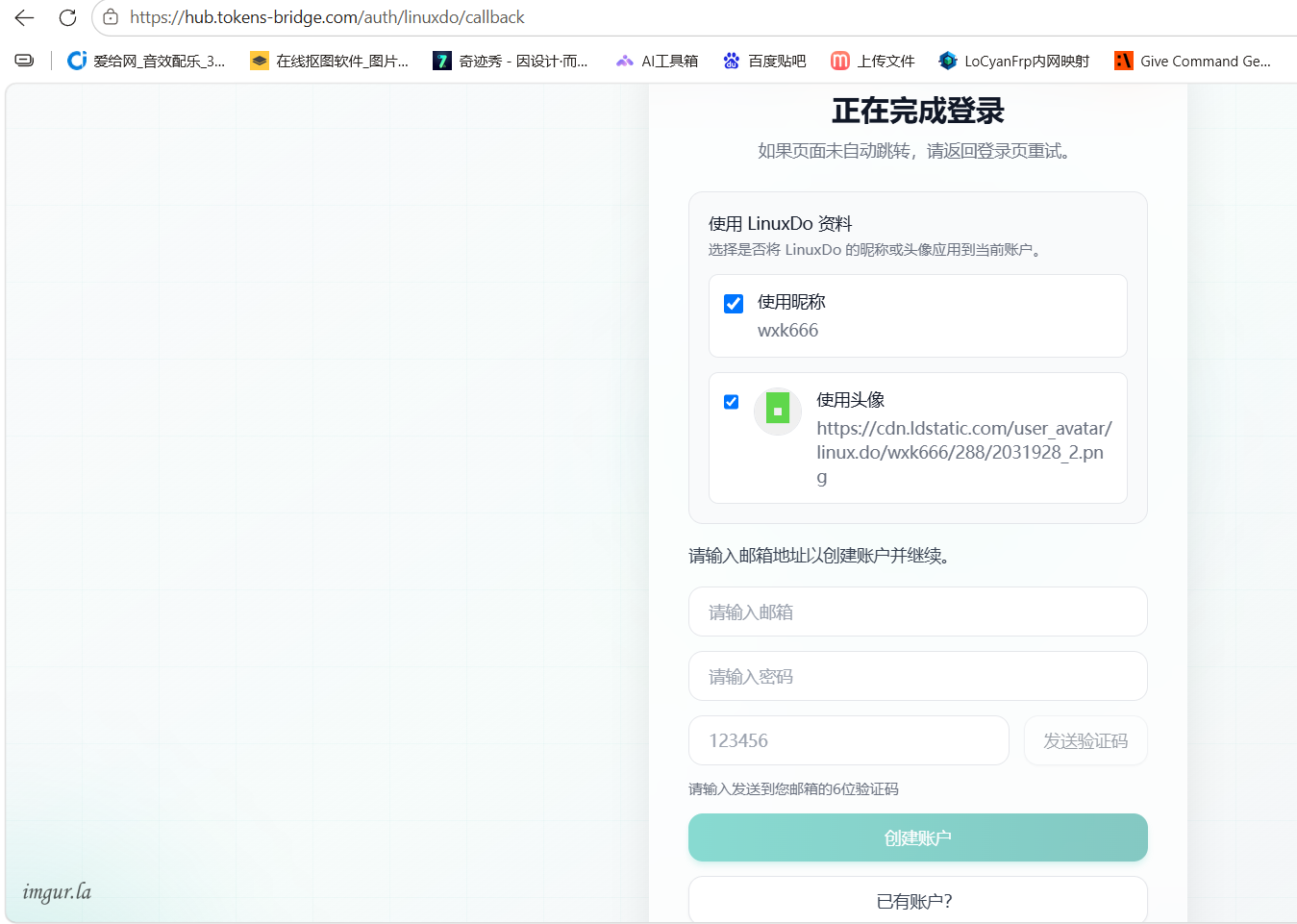Image resolution: width=1297 pixels, height=924 pixels.
Task: Click the 正在完成登录 heading
Action: pyautogui.click(x=918, y=111)
